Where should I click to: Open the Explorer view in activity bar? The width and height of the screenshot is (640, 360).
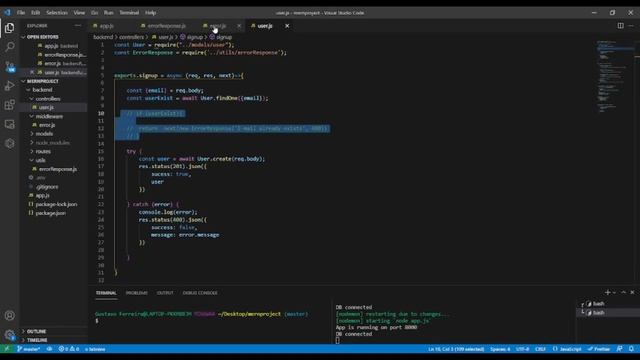point(9,28)
